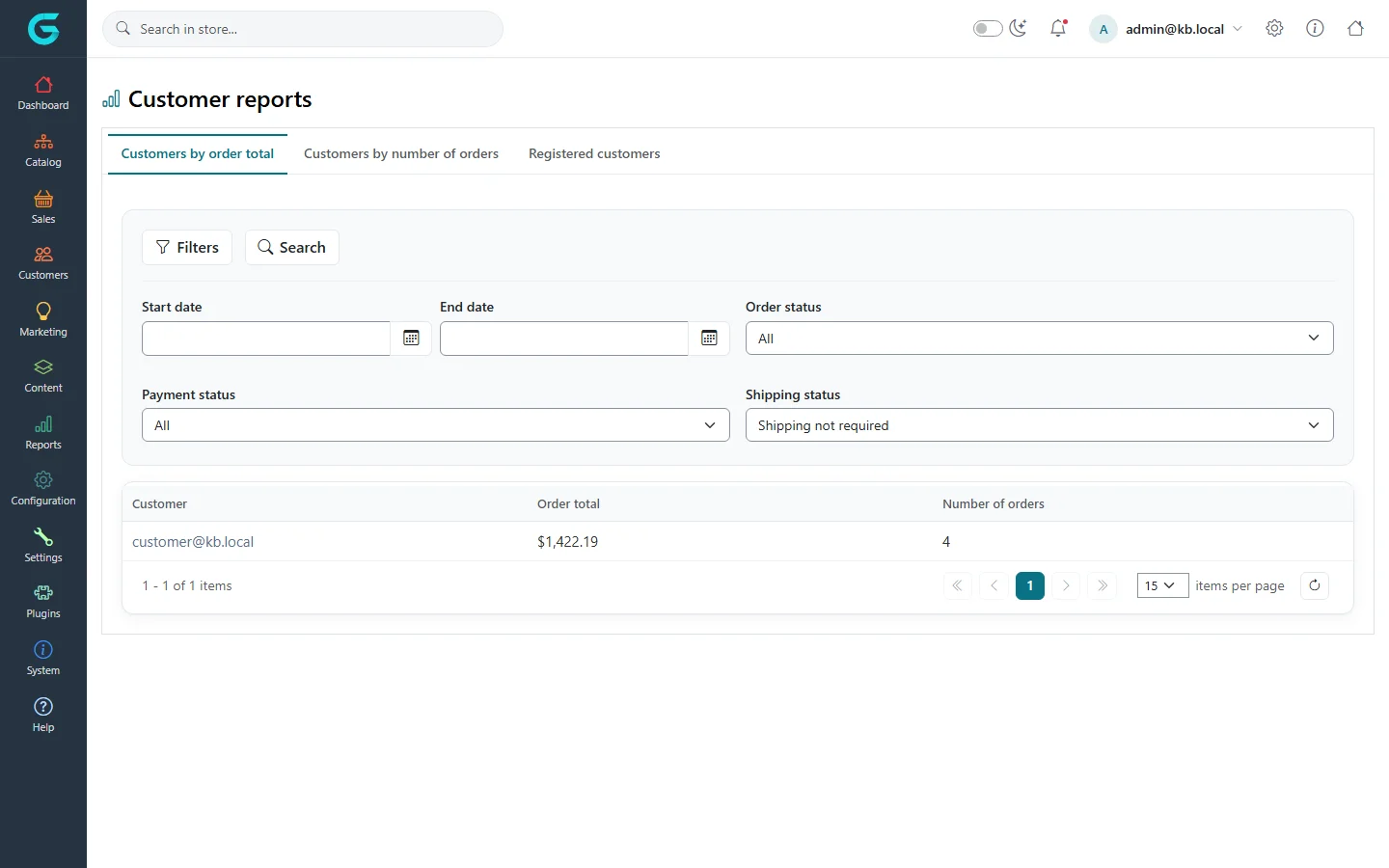1389x868 pixels.
Task: Open the customer@kb.local link
Action: click(193, 542)
